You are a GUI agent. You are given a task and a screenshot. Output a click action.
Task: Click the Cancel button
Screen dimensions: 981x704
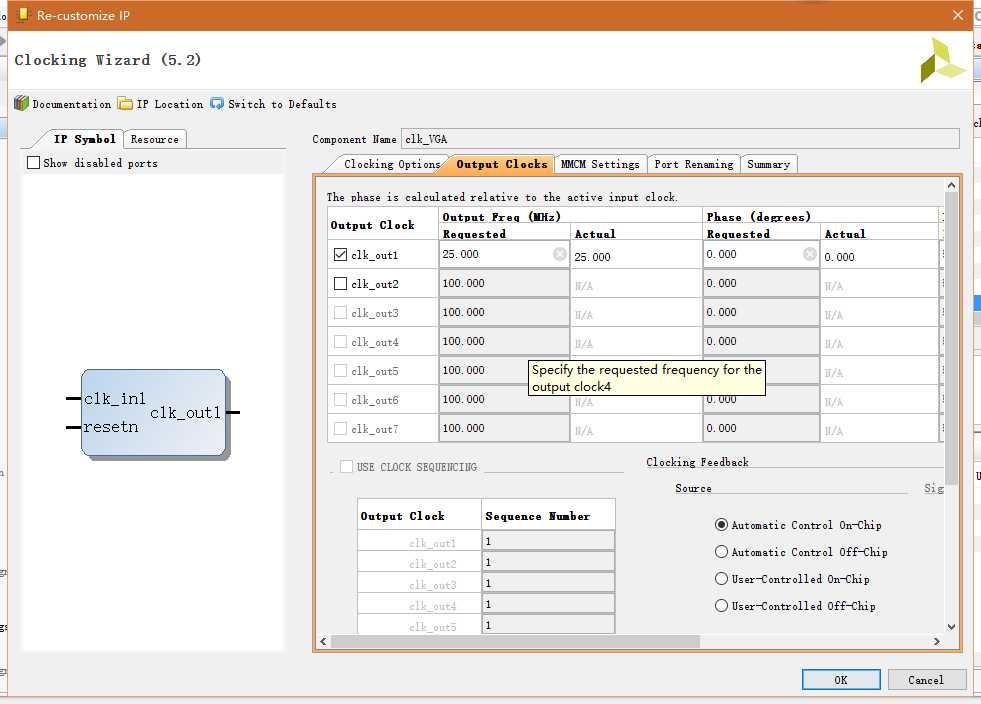926,680
